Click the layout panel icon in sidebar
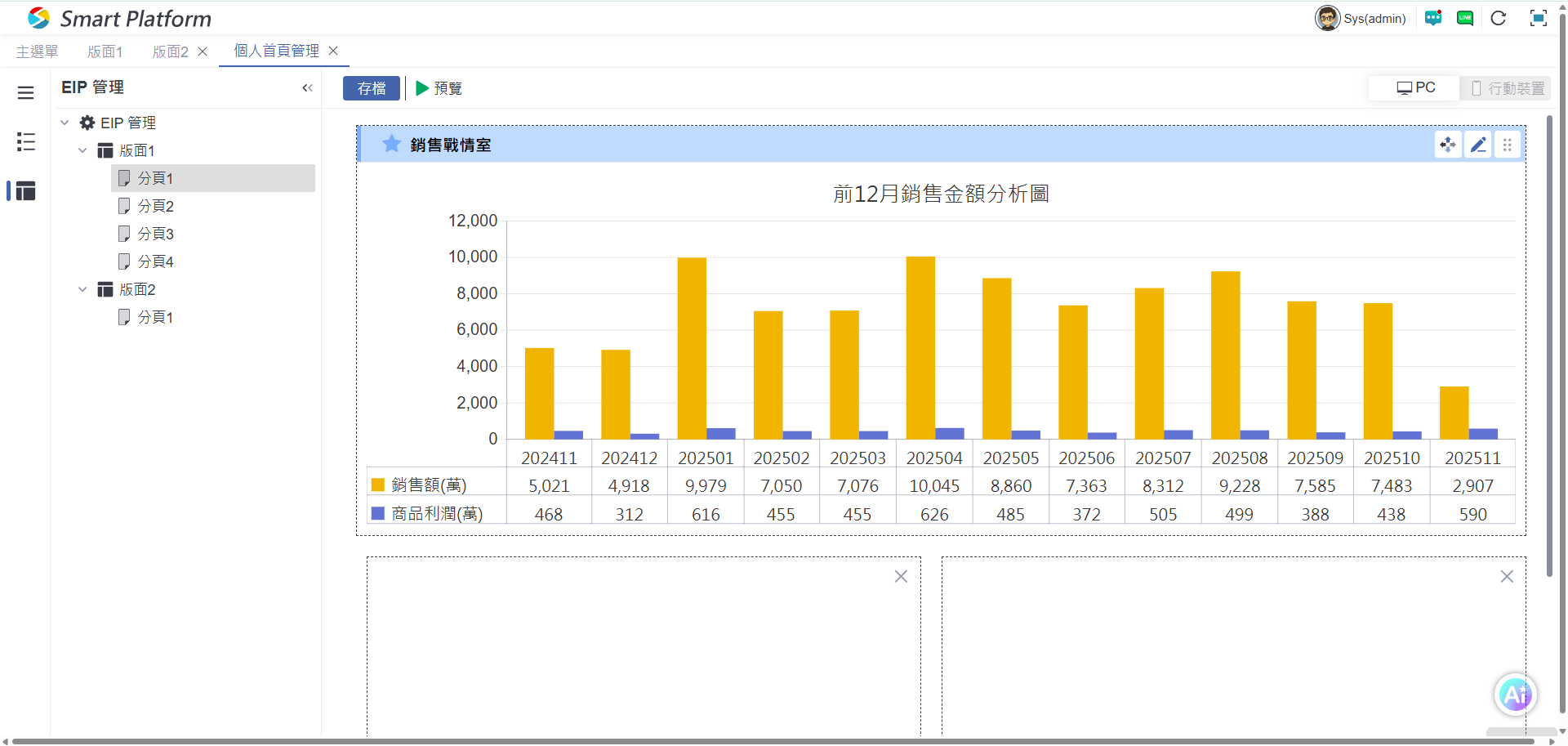The height and width of the screenshot is (746, 1568). 25,191
